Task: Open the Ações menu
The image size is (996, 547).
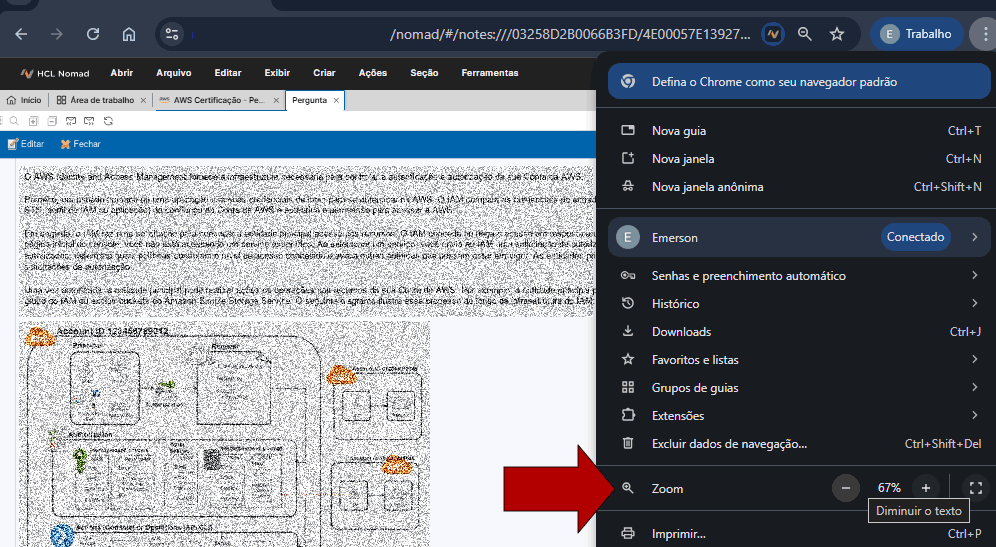Action: tap(372, 73)
